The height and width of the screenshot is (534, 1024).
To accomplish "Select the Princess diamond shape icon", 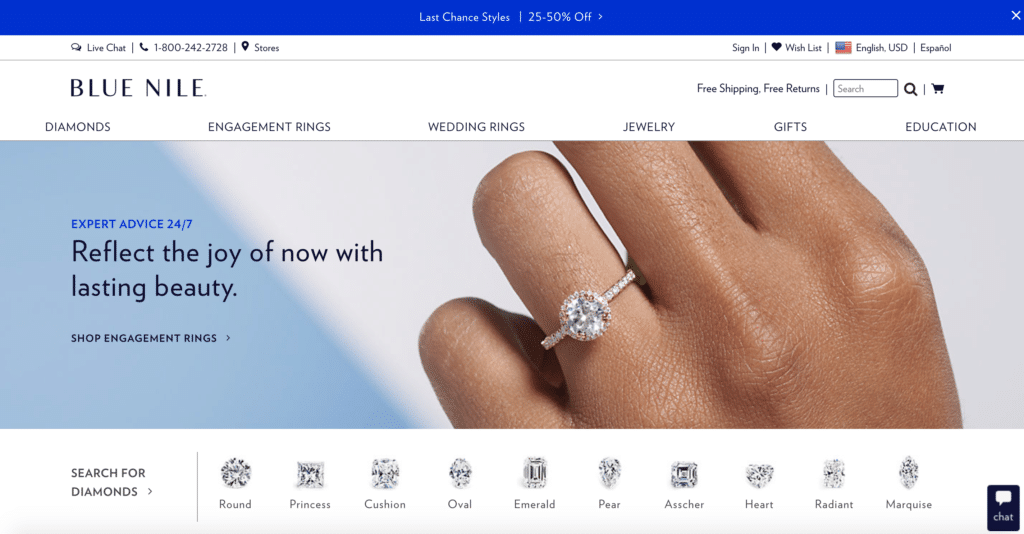I will [x=310, y=475].
